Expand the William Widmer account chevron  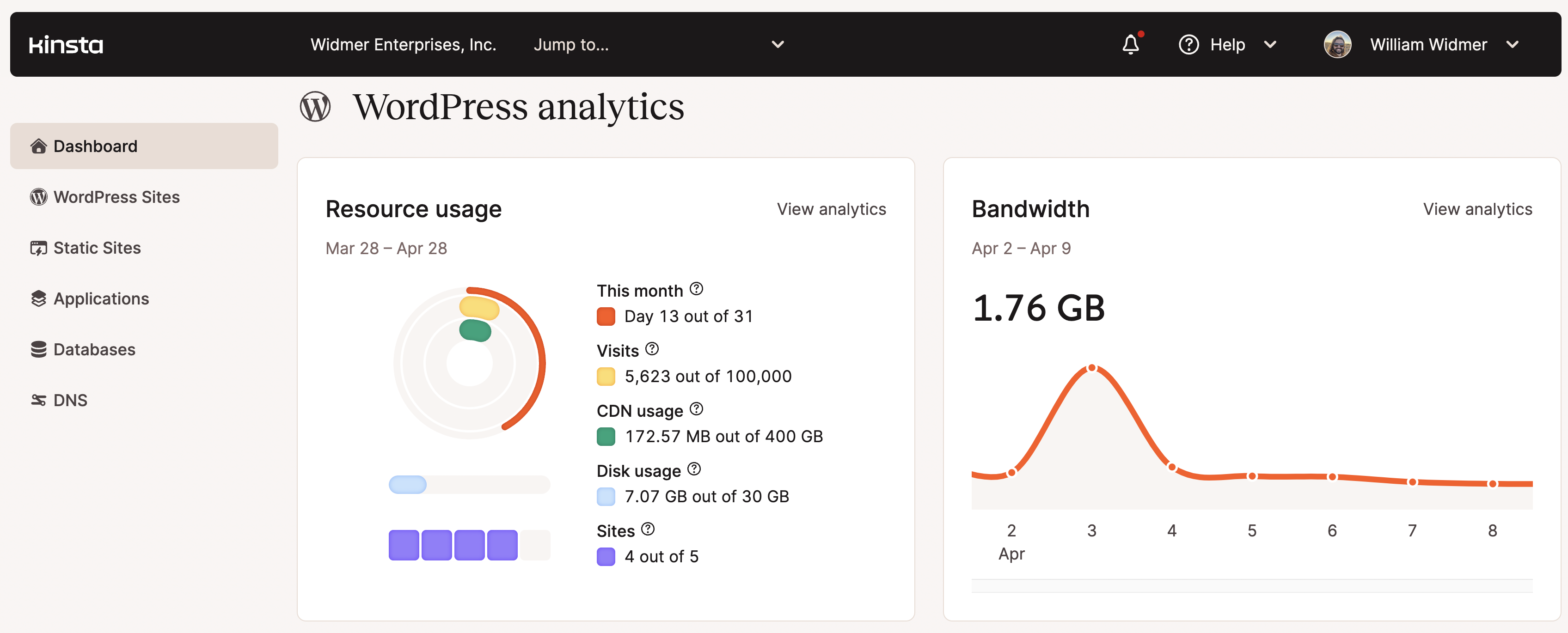point(1512,44)
